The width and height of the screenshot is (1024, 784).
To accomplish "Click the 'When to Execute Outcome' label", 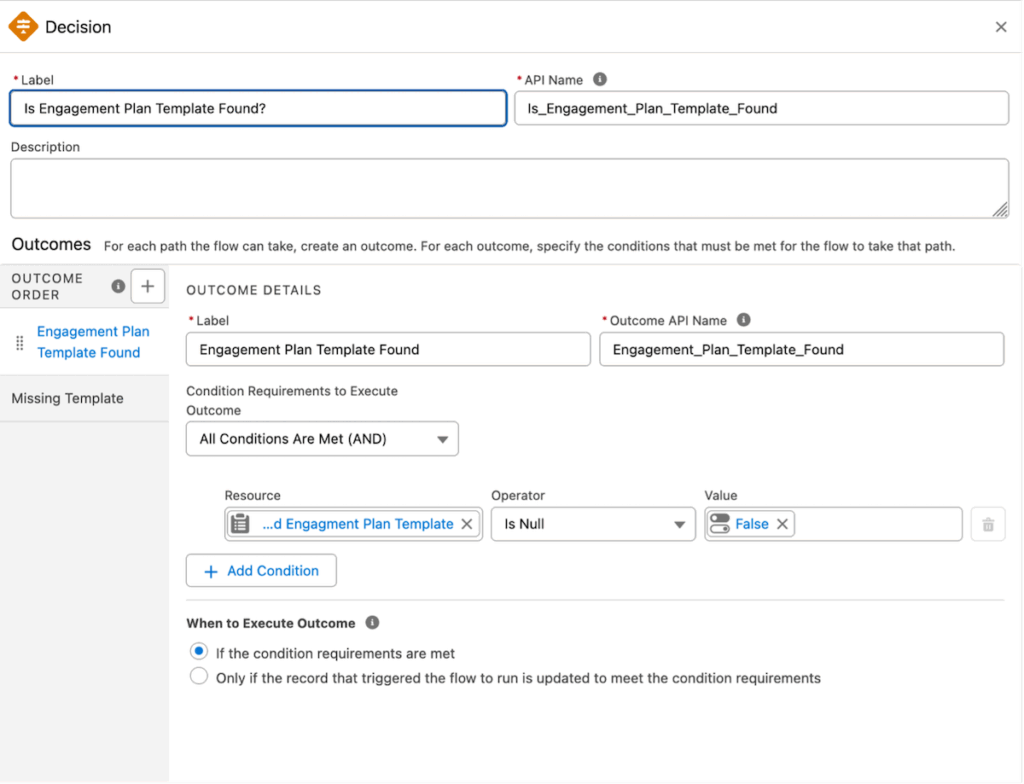I will click(270, 623).
